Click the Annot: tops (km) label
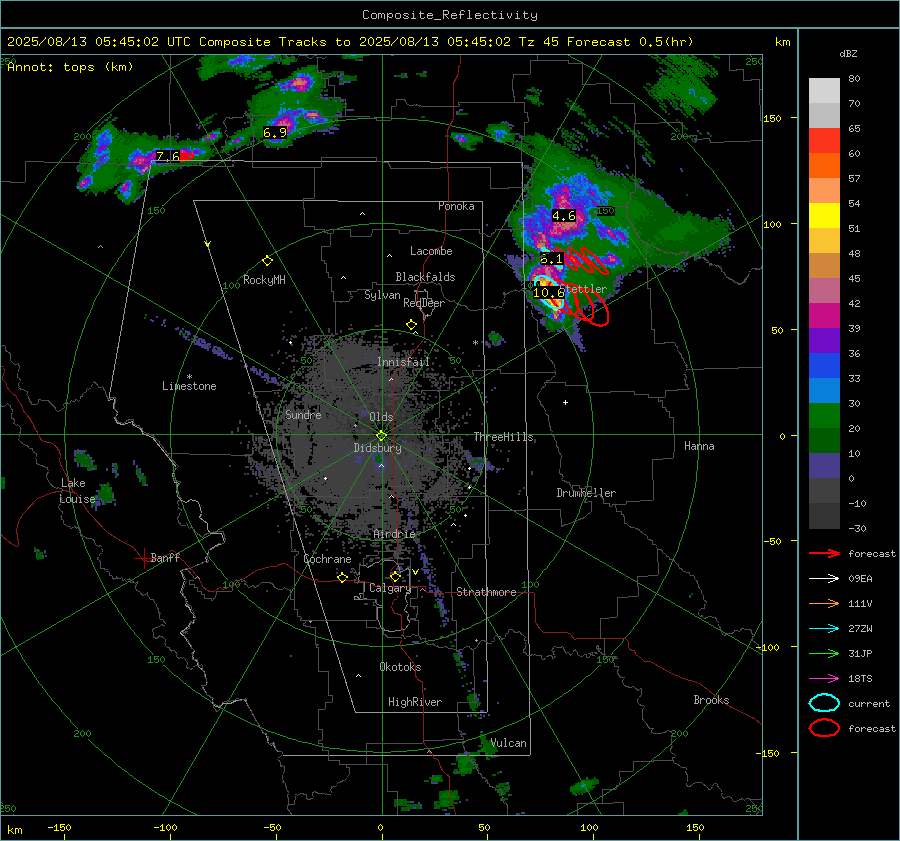900x841 pixels. pos(70,67)
